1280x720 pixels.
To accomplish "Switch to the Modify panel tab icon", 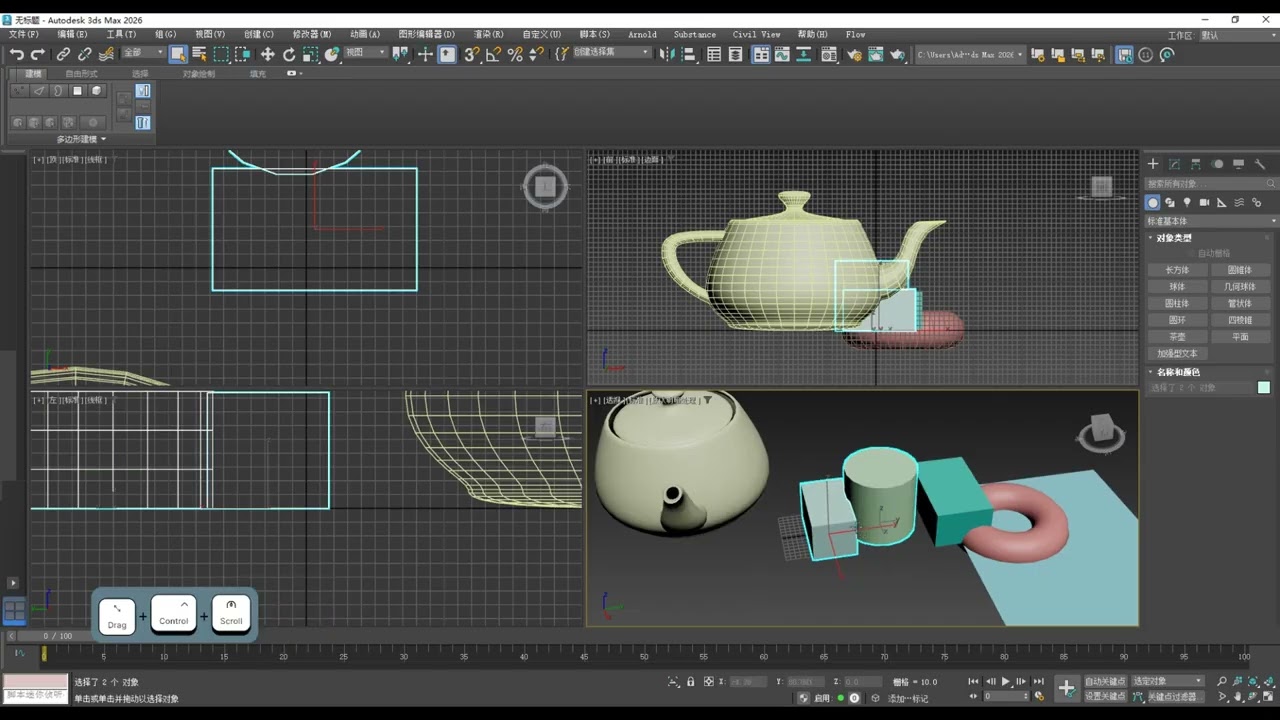I will 1174,164.
